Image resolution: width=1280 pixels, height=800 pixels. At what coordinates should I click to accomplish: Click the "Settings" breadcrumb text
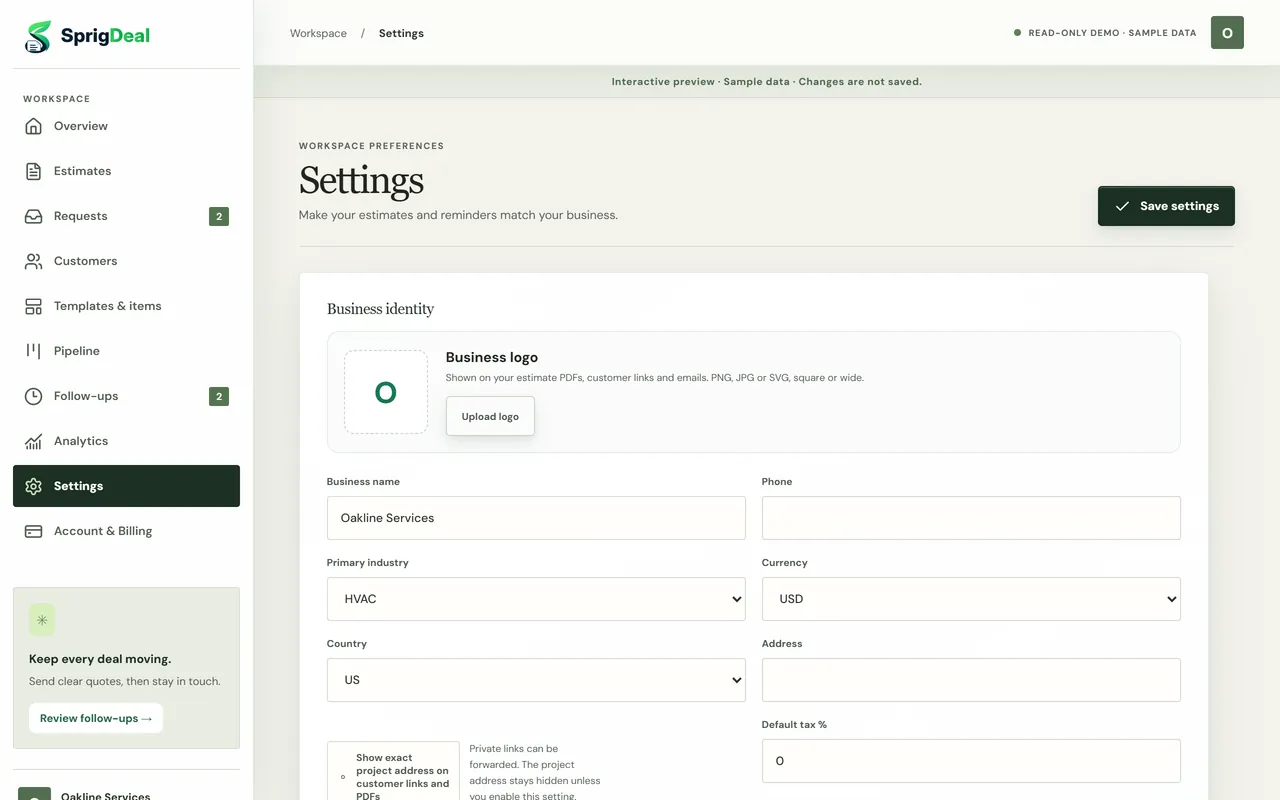(x=401, y=33)
